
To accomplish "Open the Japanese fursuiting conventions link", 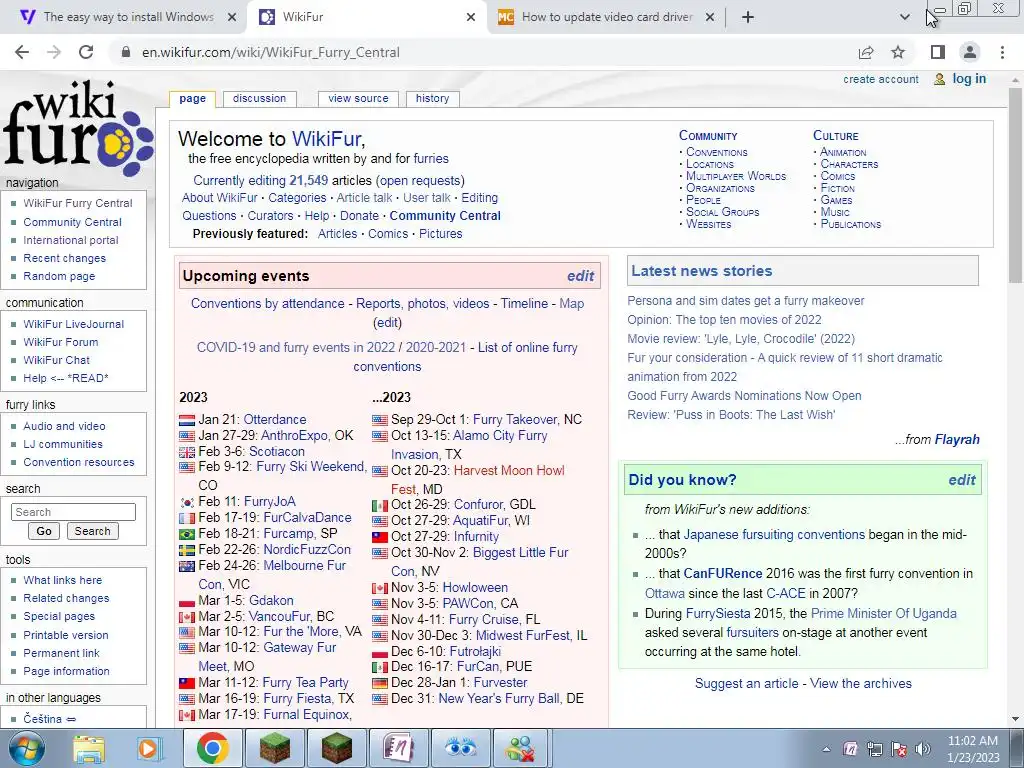I will point(774,535).
